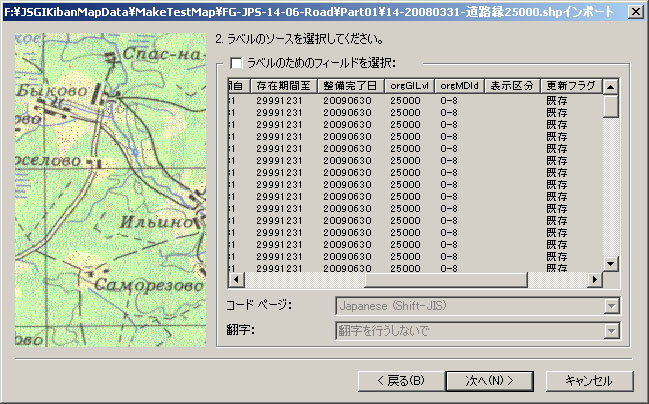Click first row 既存 cell in table
The width and height of the screenshot is (649, 404).
[557, 101]
